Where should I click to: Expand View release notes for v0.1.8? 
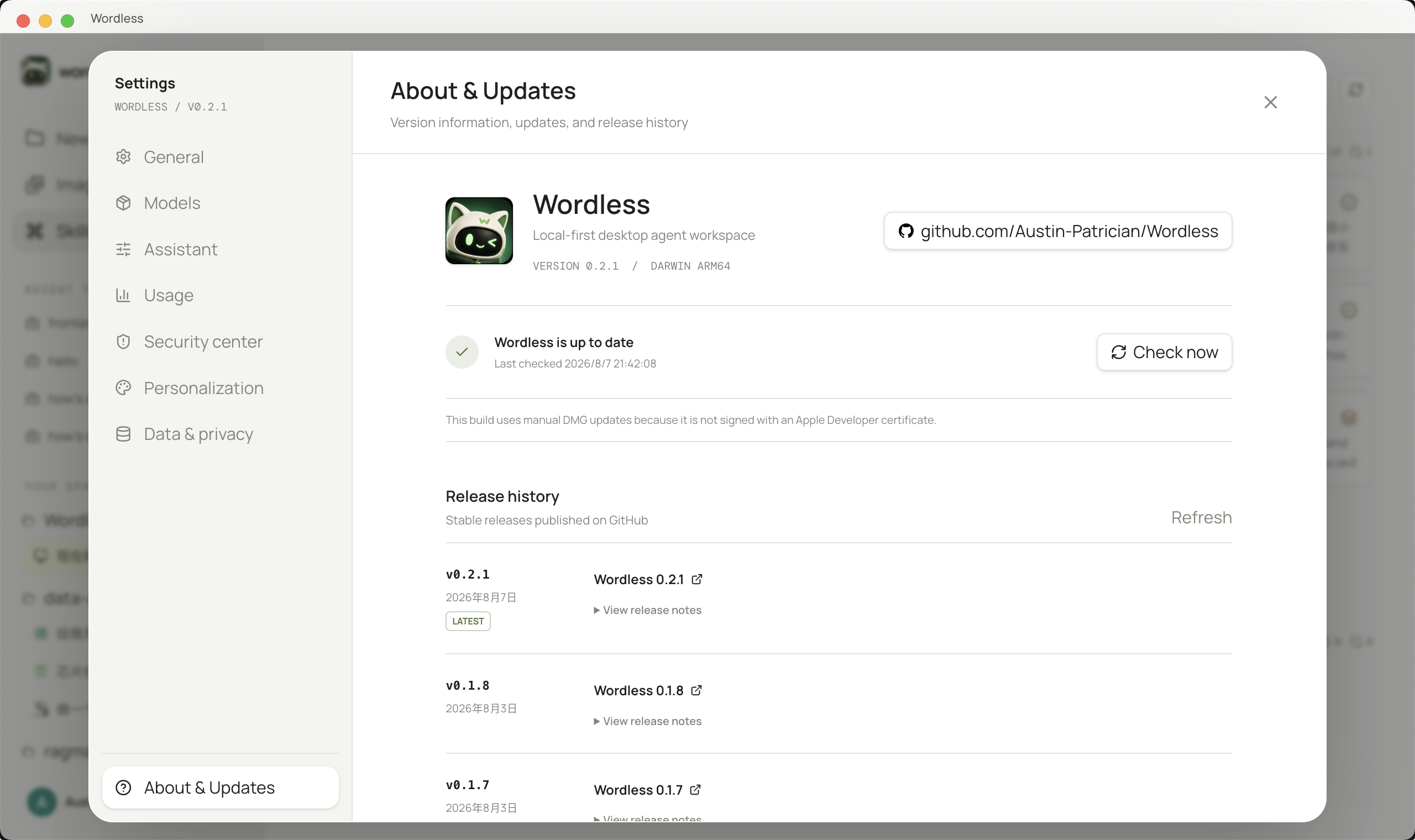647,721
